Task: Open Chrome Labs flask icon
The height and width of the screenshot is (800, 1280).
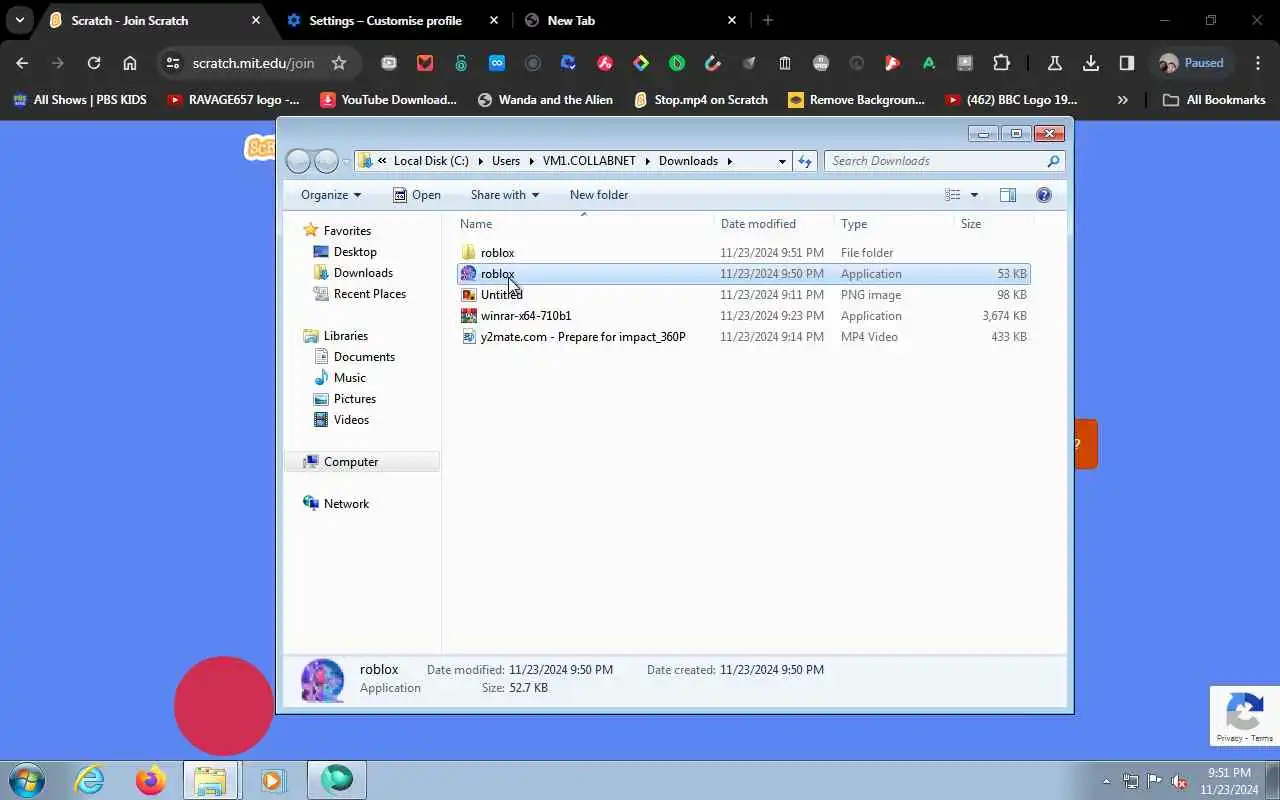Action: (x=1054, y=63)
